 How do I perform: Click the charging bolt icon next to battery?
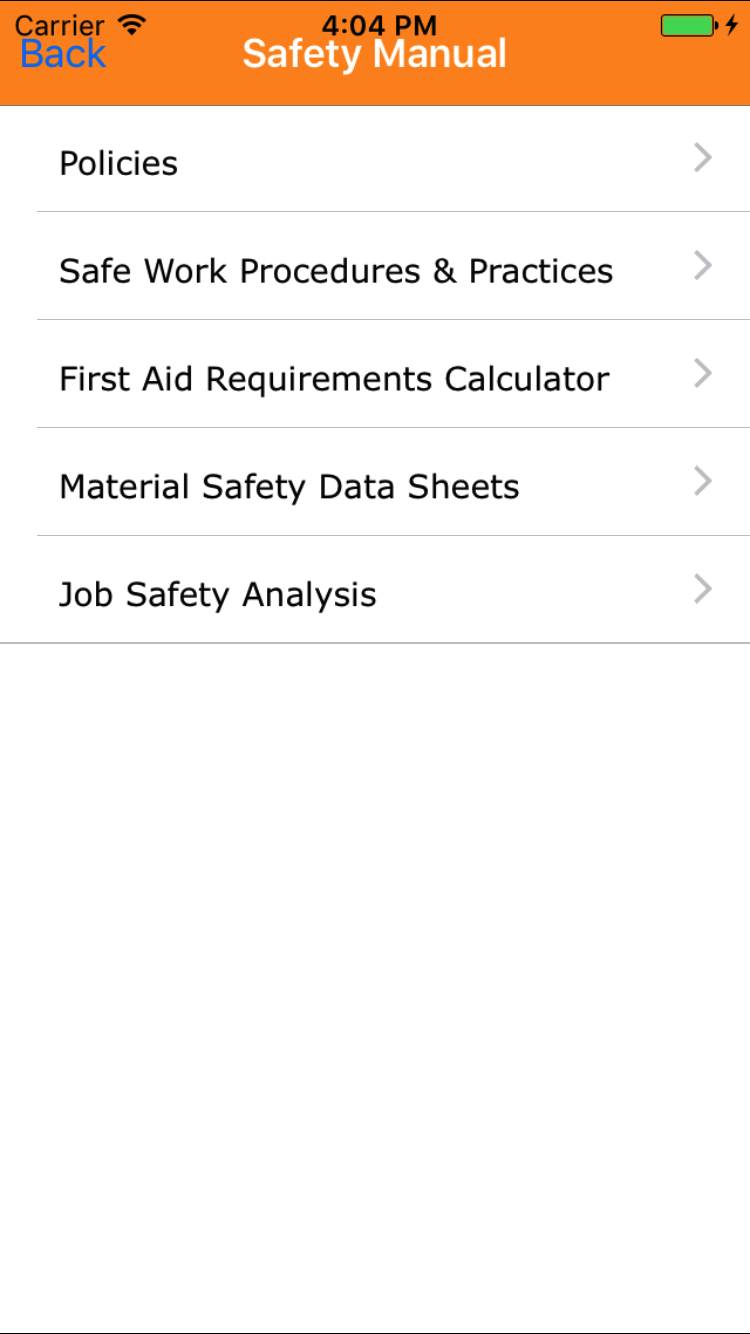click(x=732, y=25)
